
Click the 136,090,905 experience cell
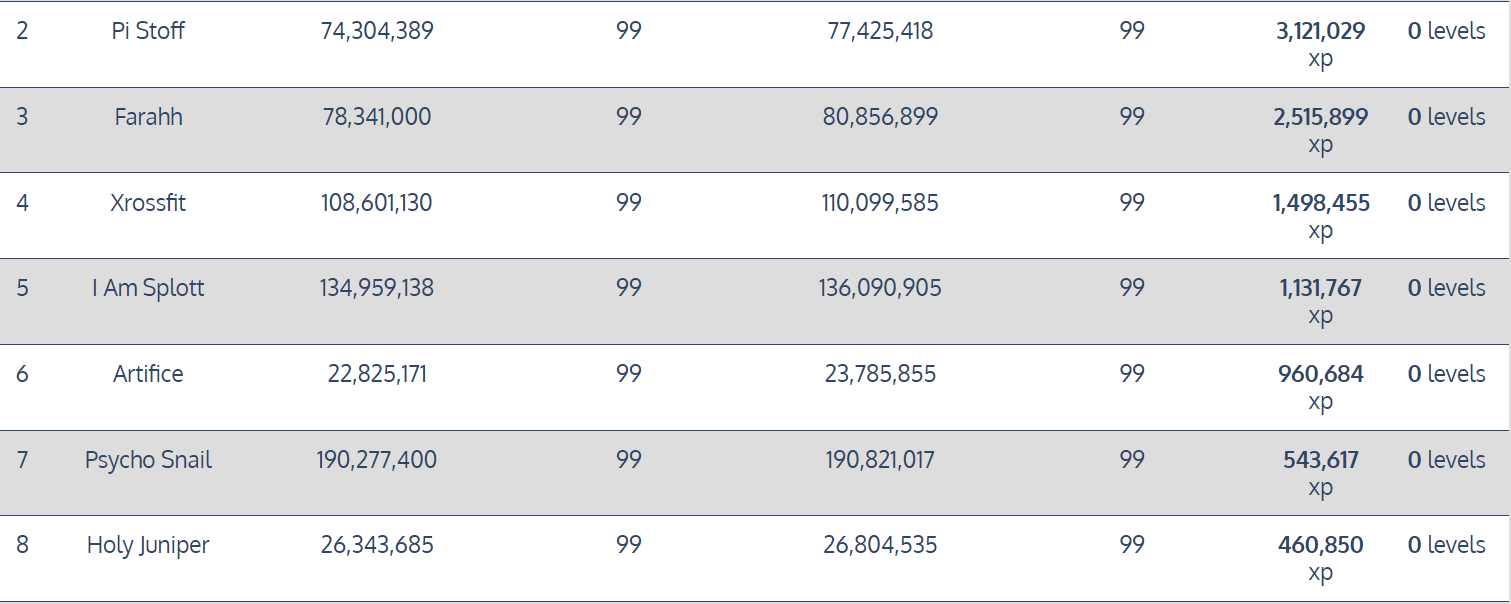pos(880,288)
